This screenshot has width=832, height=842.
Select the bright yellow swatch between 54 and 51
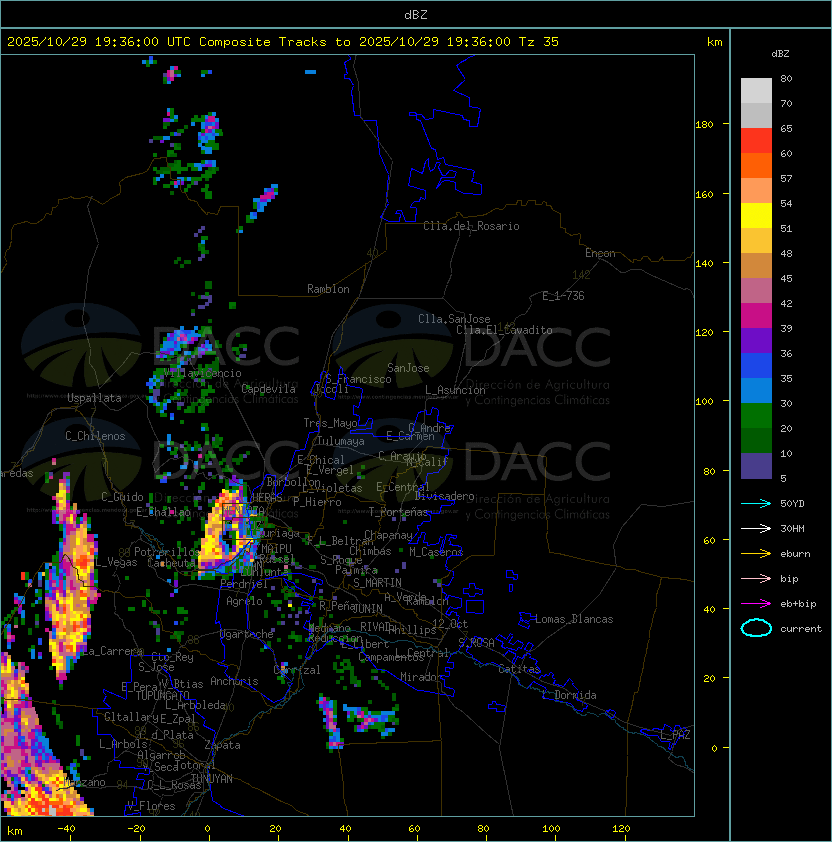(x=756, y=216)
